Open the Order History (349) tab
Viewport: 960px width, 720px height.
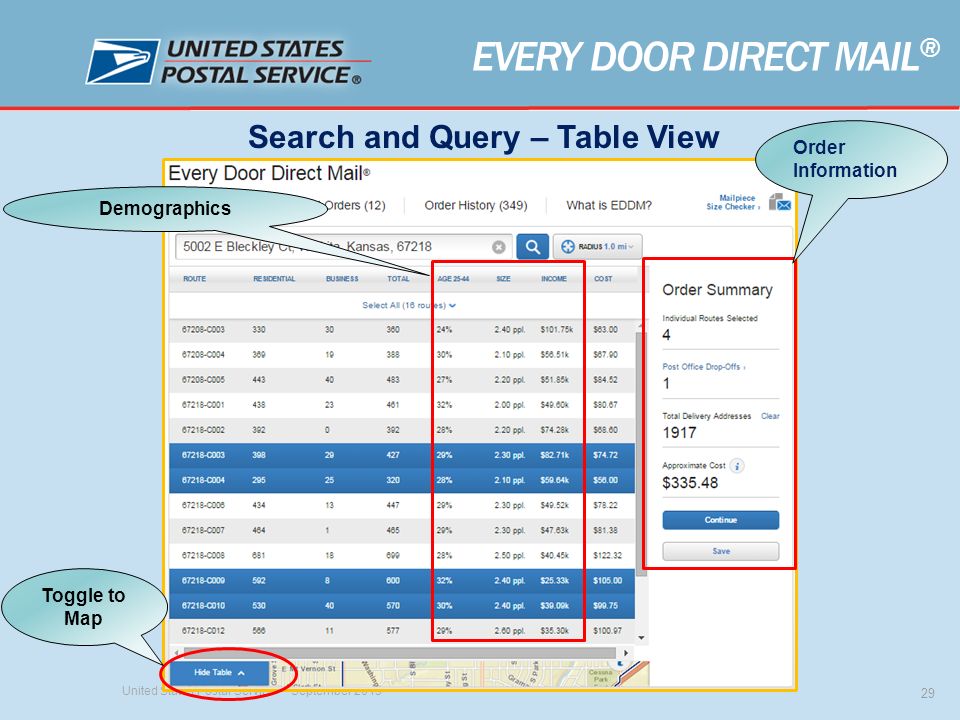tap(476, 205)
